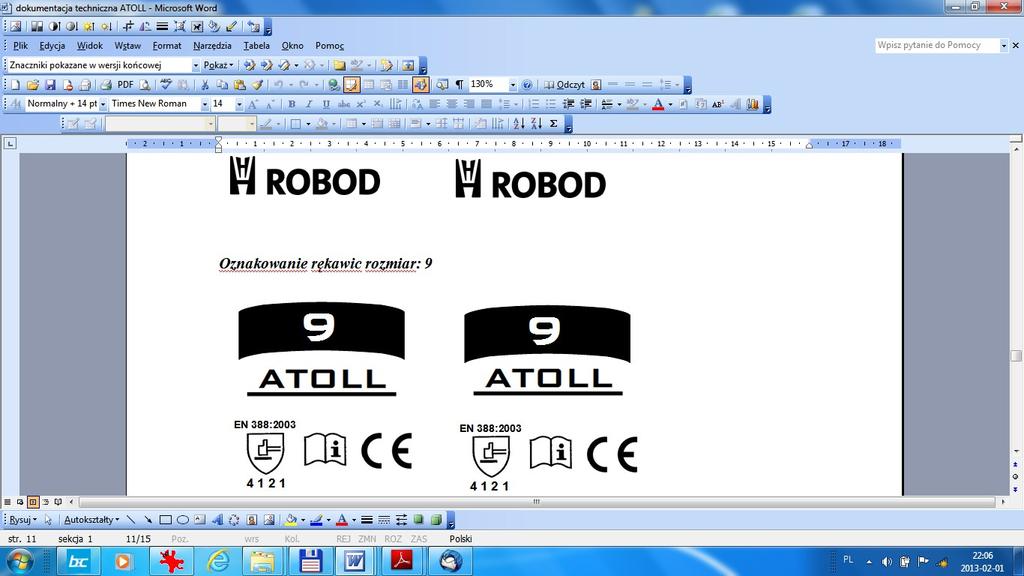
Task: Expand the Autokształty menu
Action: (x=91, y=520)
